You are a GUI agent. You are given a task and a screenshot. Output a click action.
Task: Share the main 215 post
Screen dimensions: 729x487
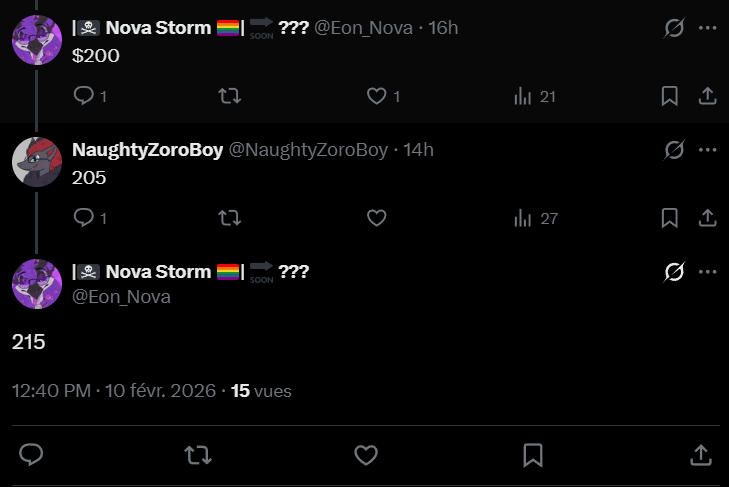tap(701, 455)
